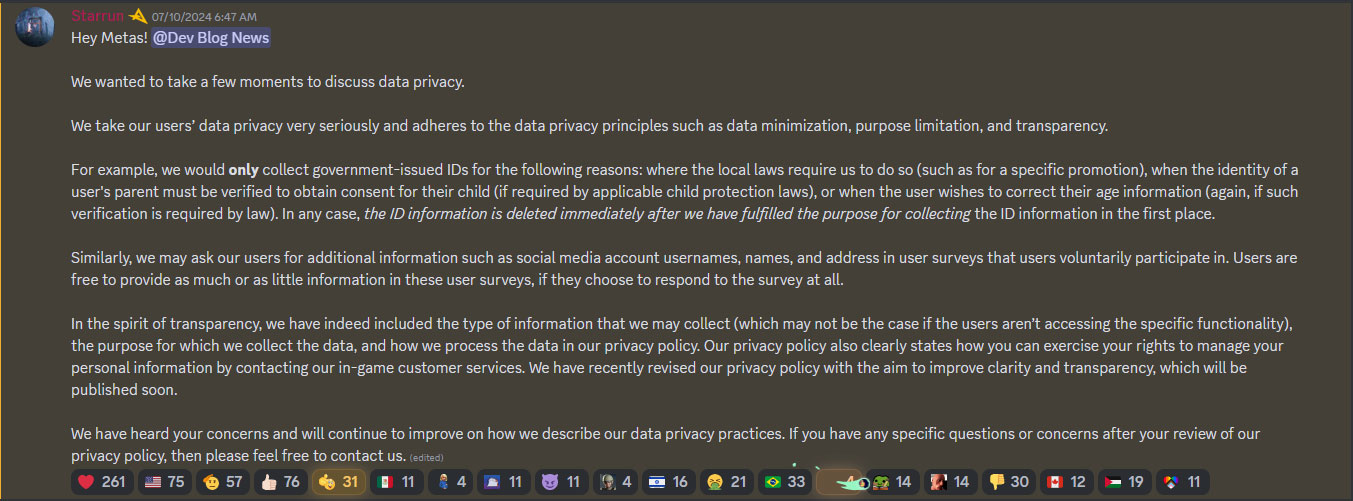Click the frog emoji reaction with 14
The width and height of the screenshot is (1353, 501).
pyautogui.click(x=891, y=482)
